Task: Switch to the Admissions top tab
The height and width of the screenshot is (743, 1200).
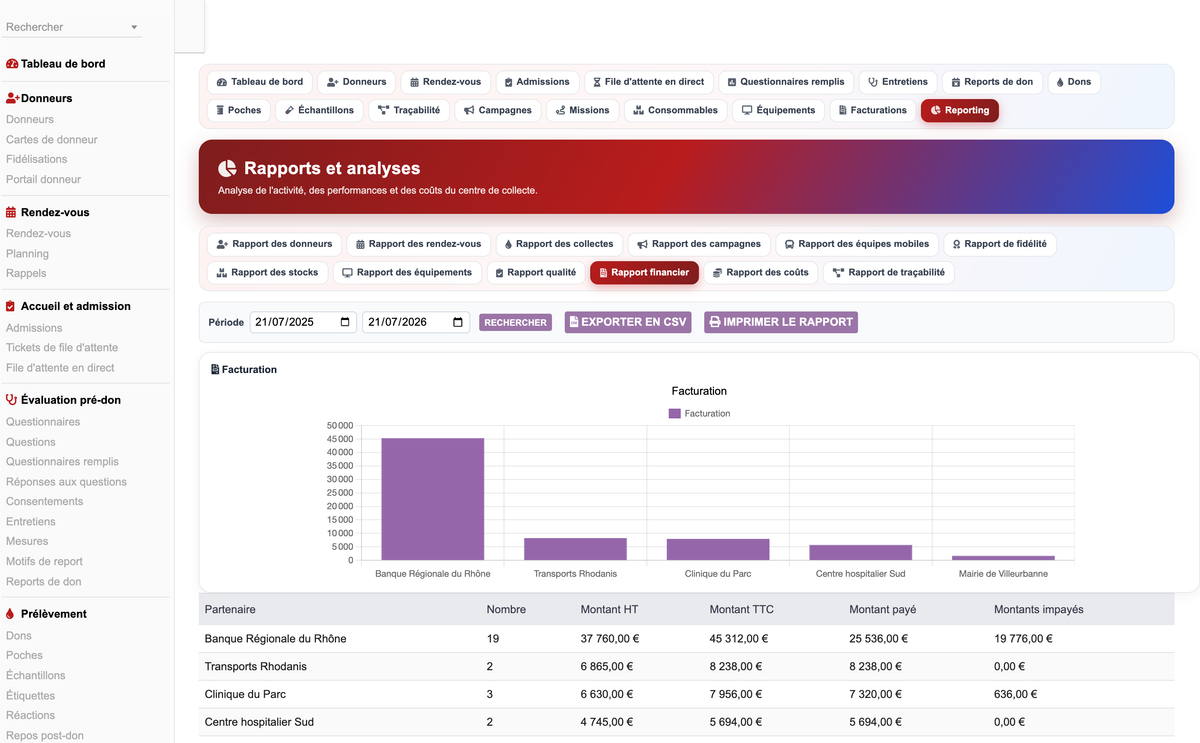Action: tap(537, 82)
